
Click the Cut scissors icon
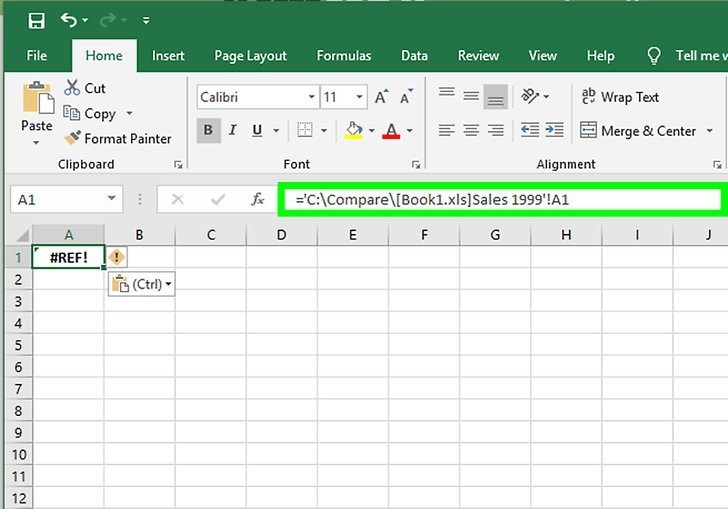[x=72, y=88]
